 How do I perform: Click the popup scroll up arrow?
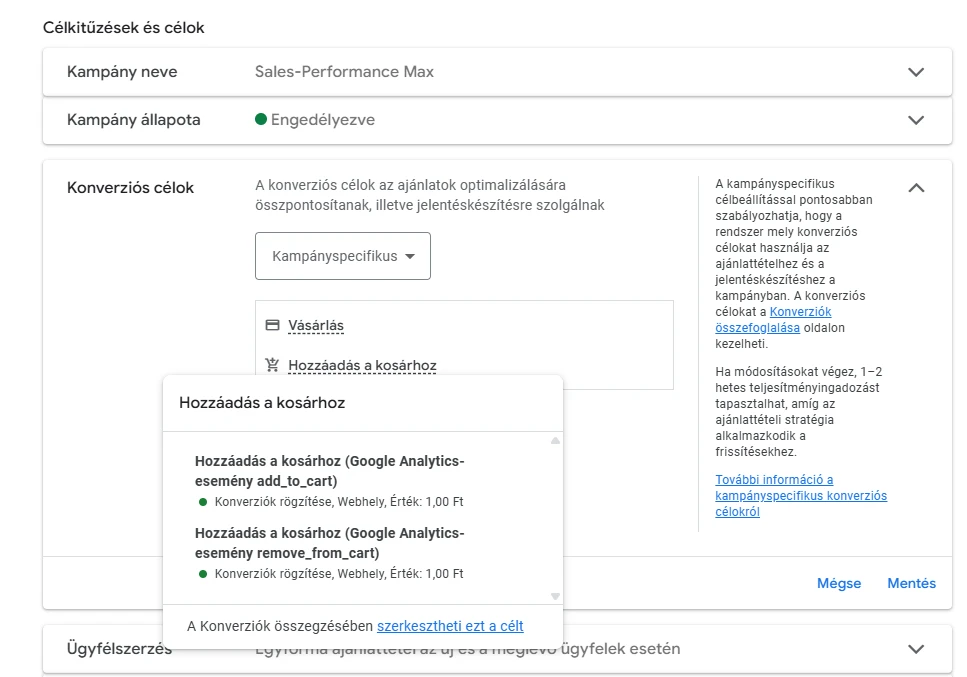[555, 440]
